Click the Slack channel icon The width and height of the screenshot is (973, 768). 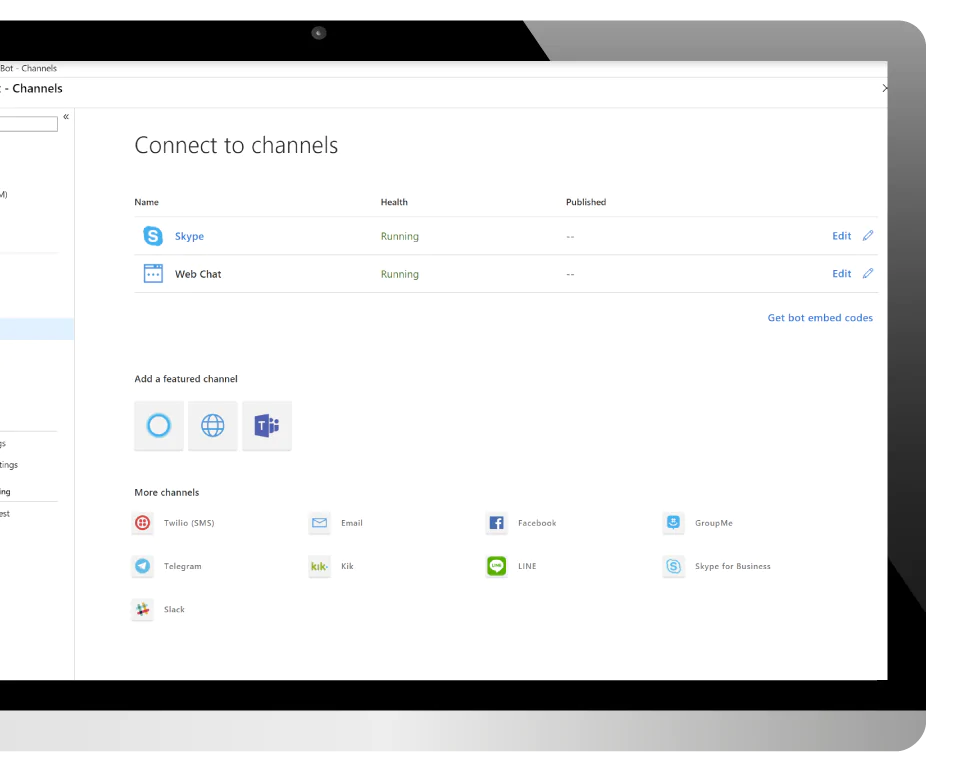pyautogui.click(x=143, y=609)
